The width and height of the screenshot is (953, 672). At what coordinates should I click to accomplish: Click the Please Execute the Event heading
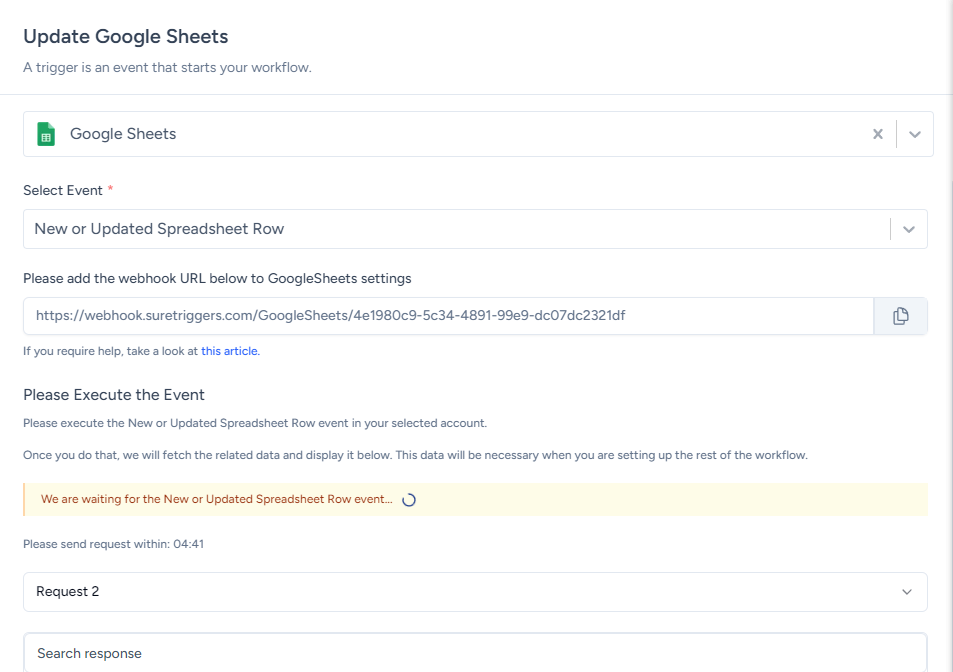(x=114, y=394)
